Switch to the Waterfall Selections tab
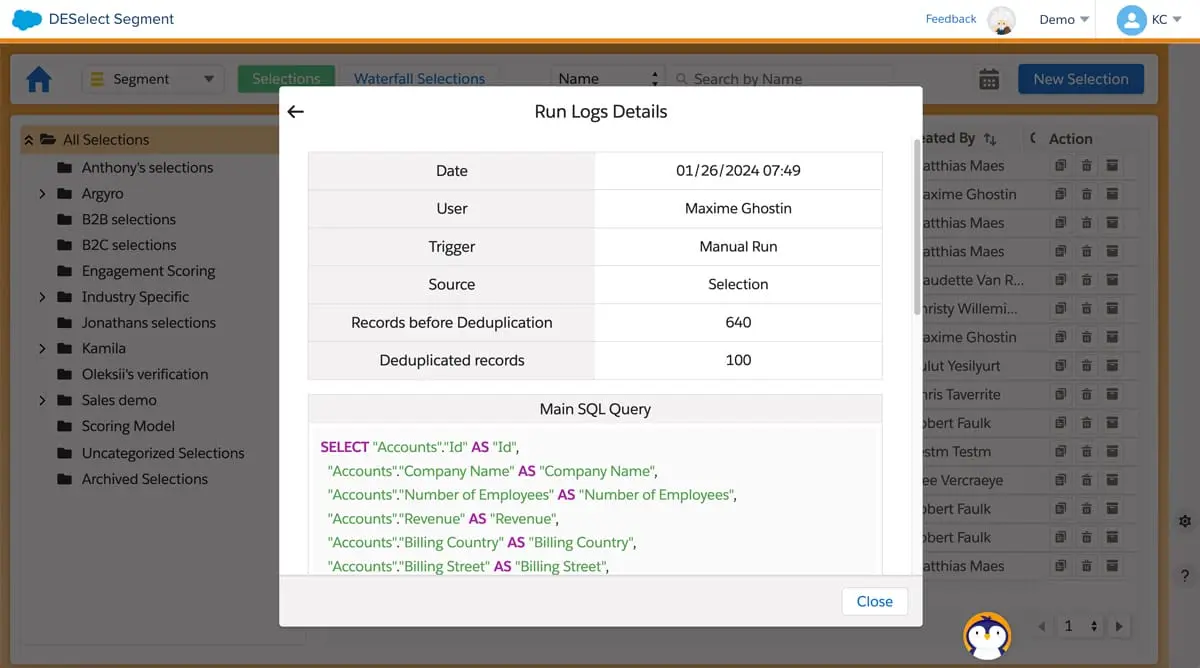Viewport: 1200px width, 668px height. (x=419, y=80)
